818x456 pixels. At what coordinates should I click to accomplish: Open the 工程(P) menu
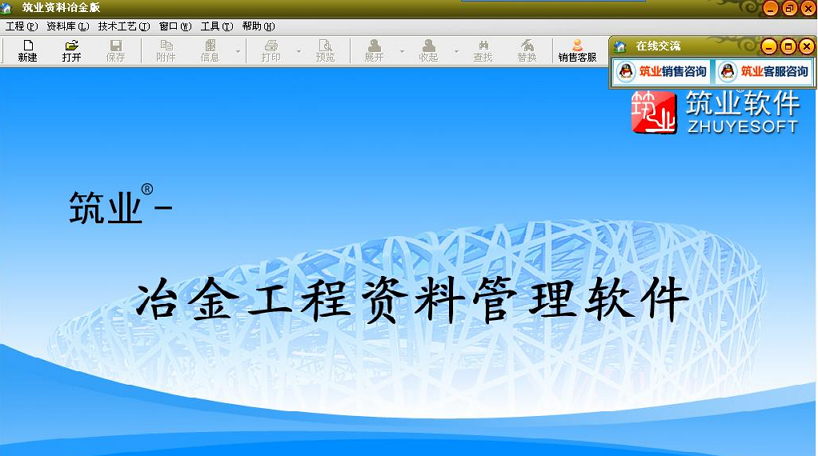pos(21,26)
